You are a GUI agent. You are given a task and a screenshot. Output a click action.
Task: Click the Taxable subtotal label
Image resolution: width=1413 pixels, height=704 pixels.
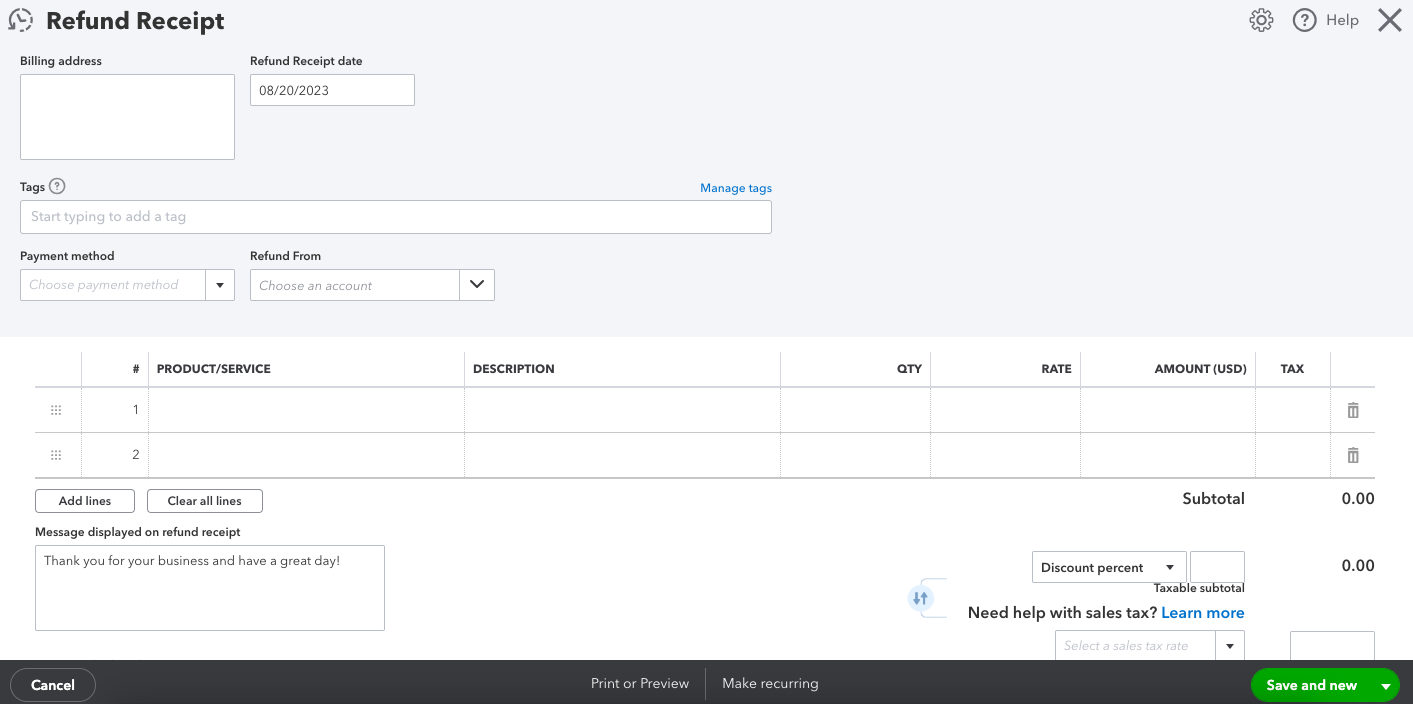pyautogui.click(x=1199, y=589)
